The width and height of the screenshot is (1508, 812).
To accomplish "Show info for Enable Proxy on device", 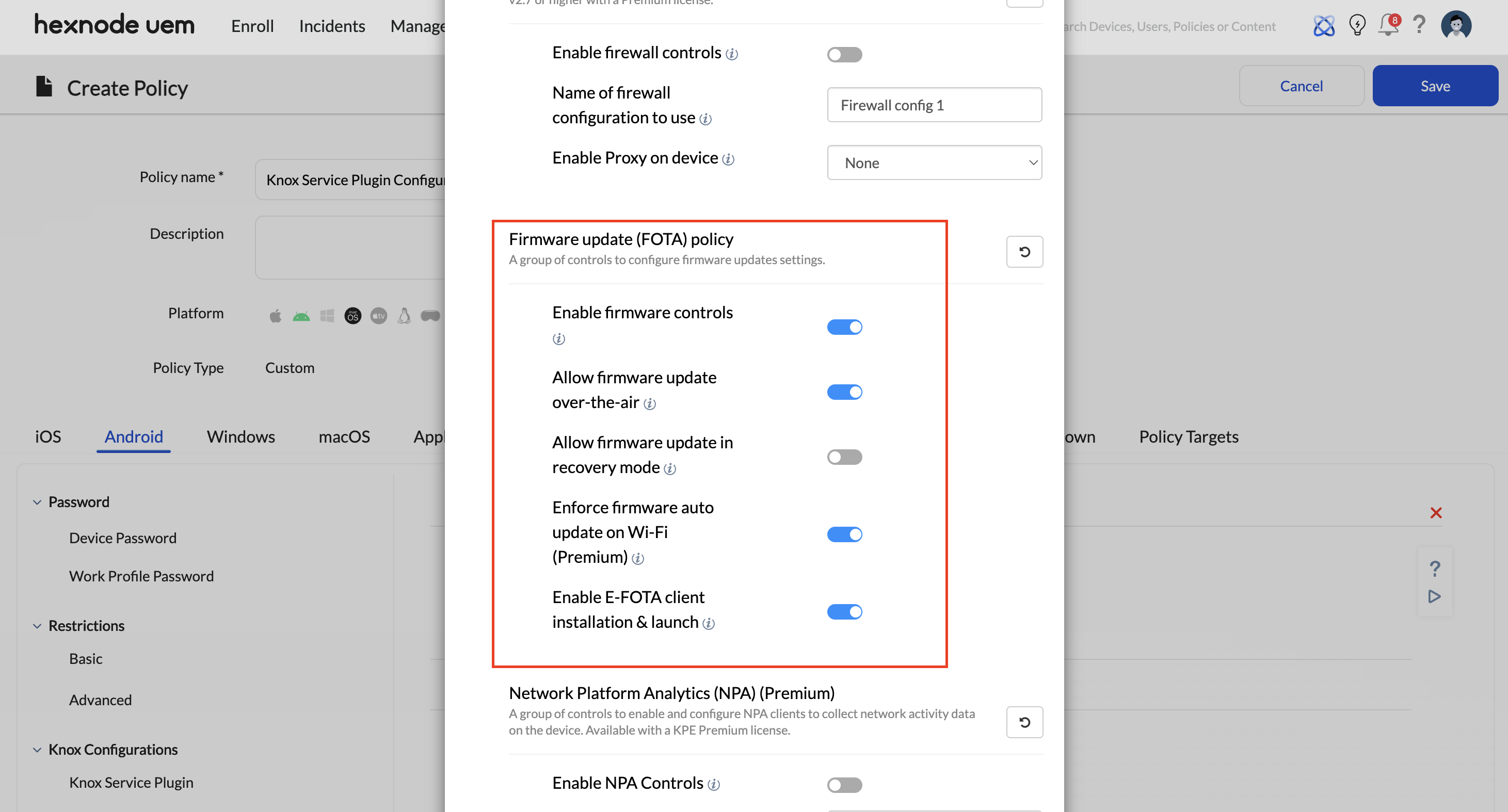I will pos(728,160).
